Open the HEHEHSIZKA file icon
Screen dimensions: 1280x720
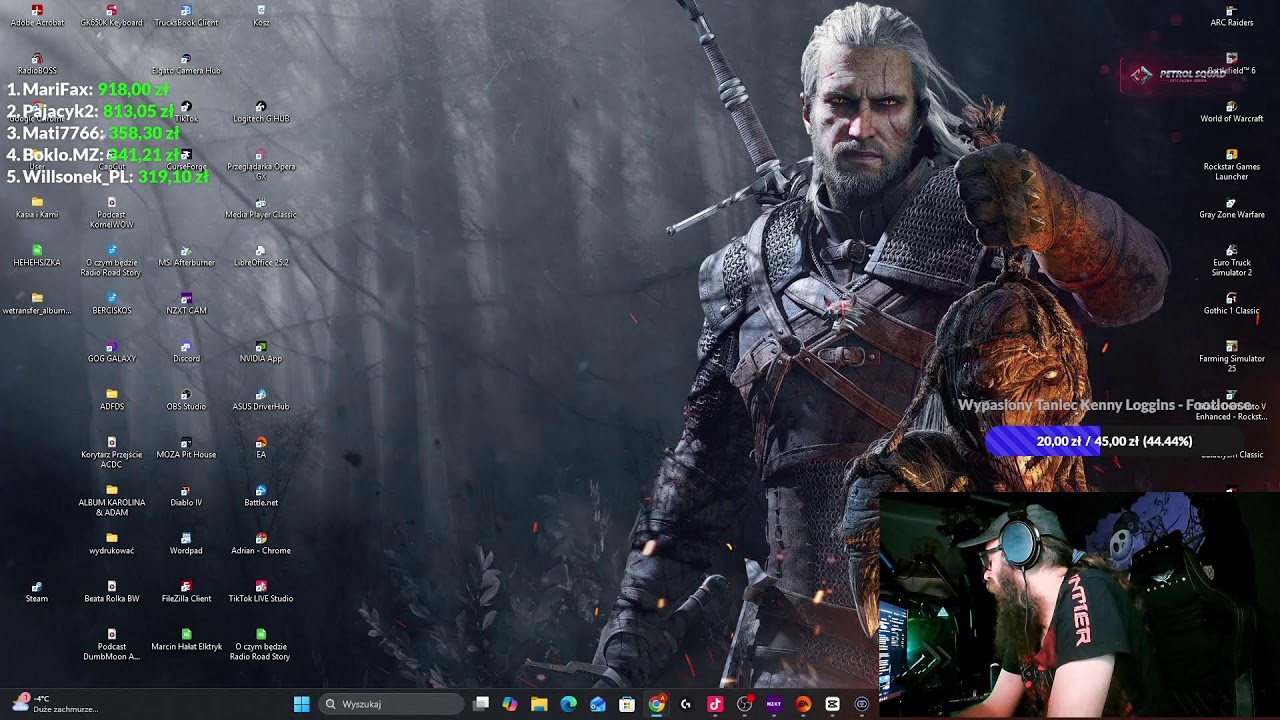[x=37, y=255]
